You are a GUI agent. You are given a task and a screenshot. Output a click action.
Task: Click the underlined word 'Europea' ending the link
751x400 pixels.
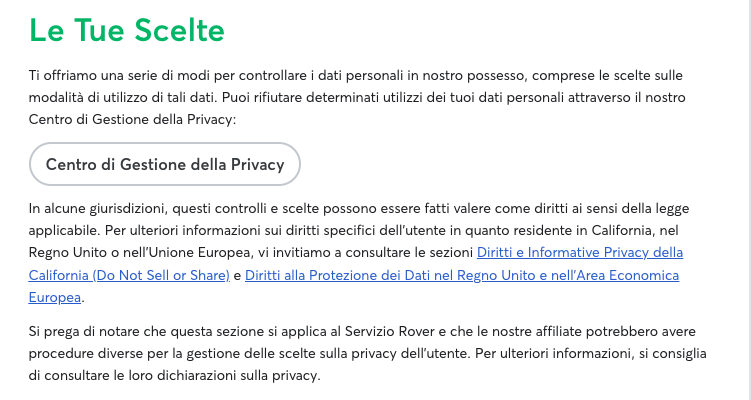(55, 297)
